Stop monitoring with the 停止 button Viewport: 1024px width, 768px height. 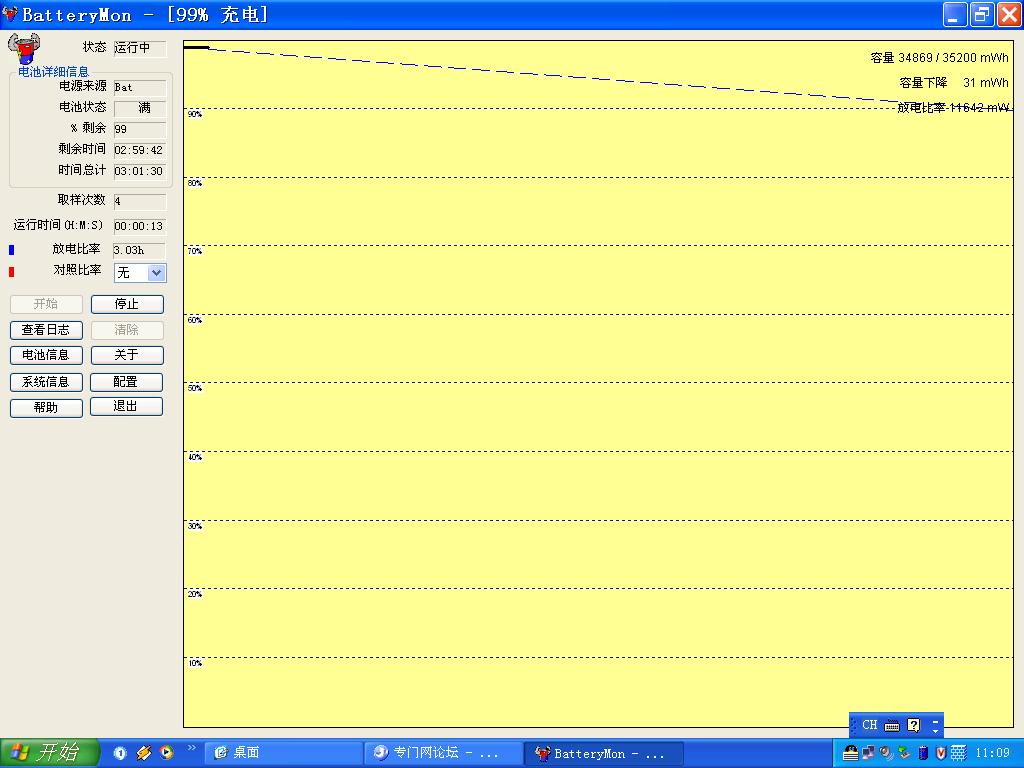pyautogui.click(x=127, y=304)
